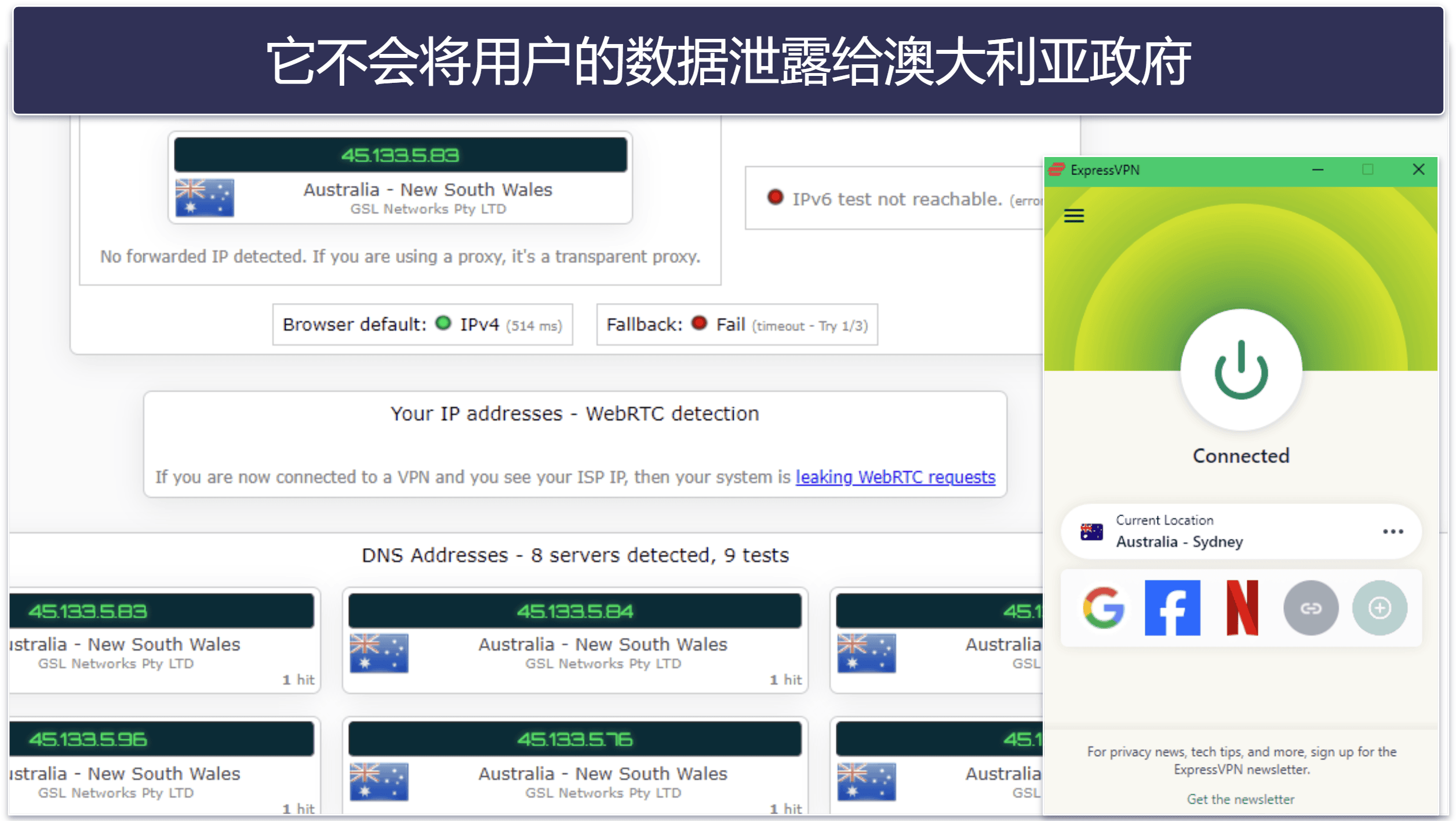Viewport: 1456px width, 821px height.
Task: Click the Australian flag in Current Location
Action: click(x=1091, y=531)
